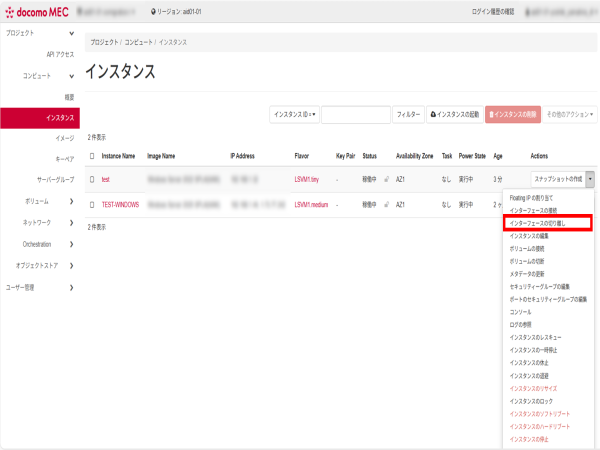Image resolution: width=600 pixels, height=450 pixels.
Task: Open the その他のアクション dropdown
Action: (x=571, y=115)
